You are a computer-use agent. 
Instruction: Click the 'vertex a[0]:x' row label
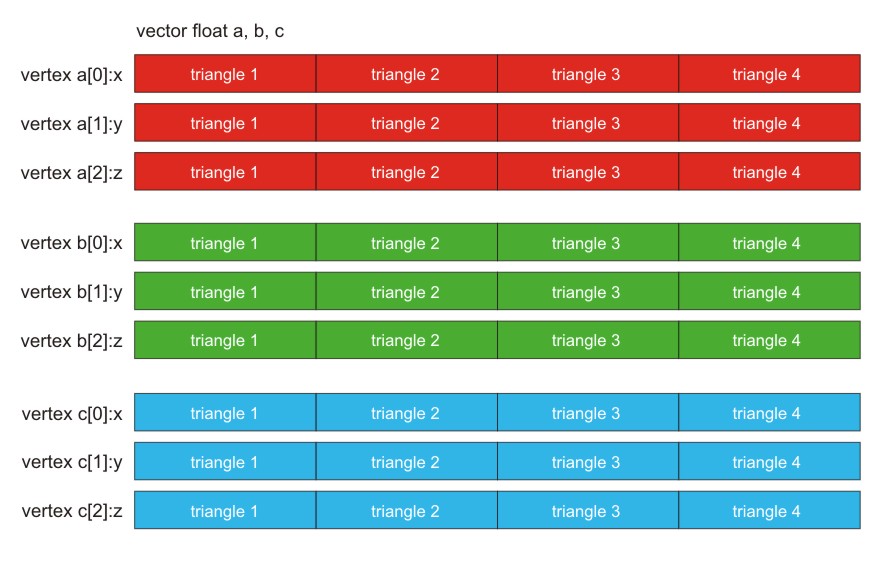(71, 75)
